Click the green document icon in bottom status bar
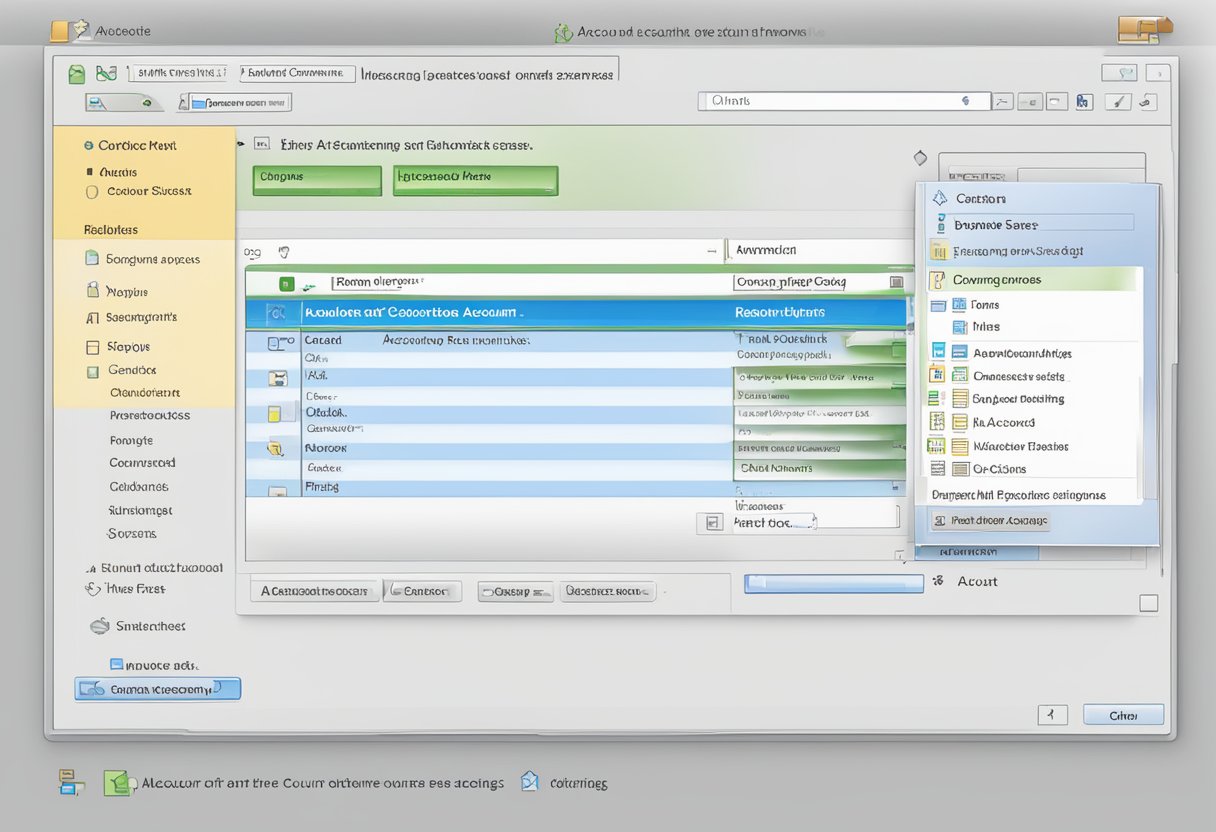1216x832 pixels. click(x=117, y=783)
